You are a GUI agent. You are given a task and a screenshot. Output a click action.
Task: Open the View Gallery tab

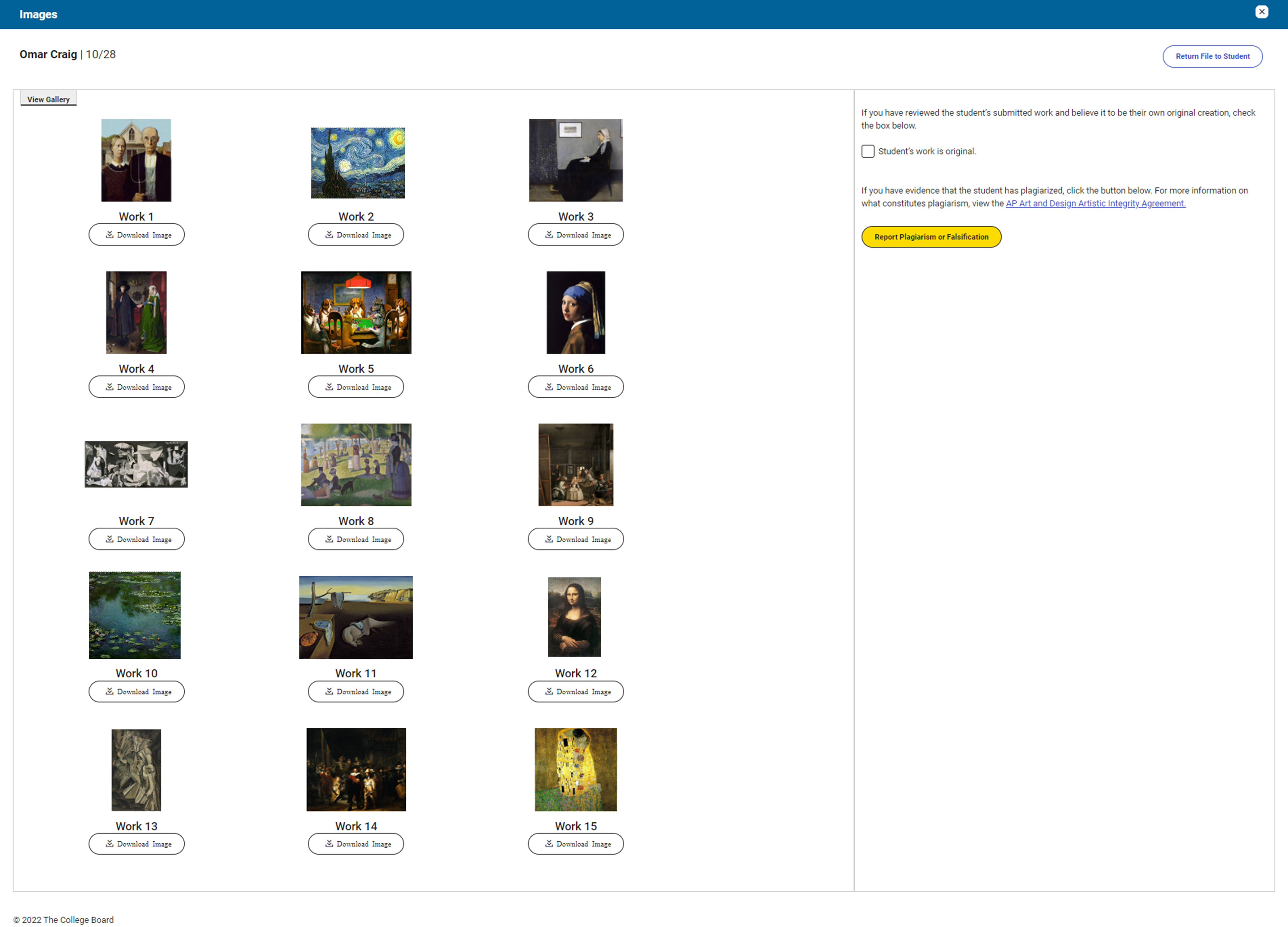point(48,99)
